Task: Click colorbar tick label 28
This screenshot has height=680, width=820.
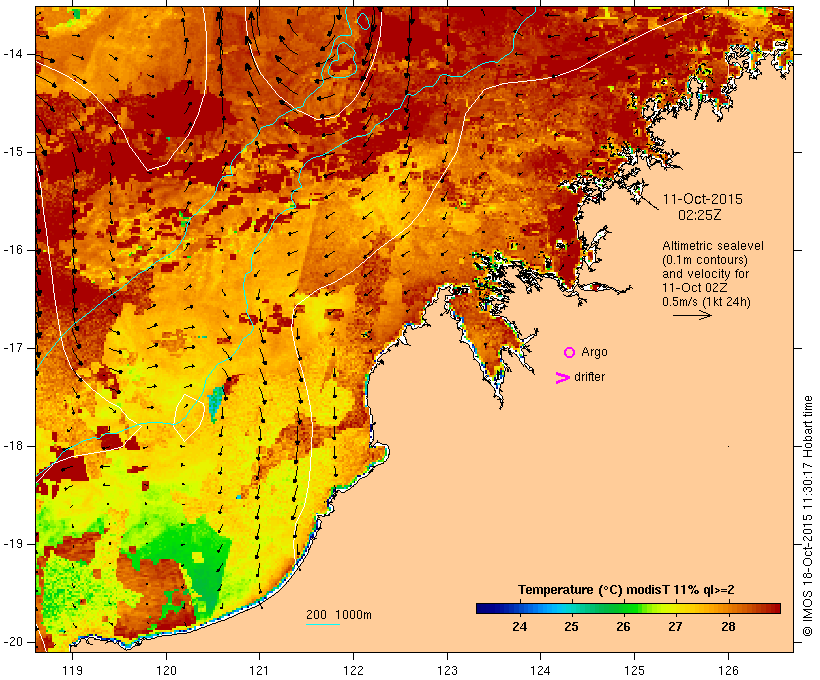Action: (728, 626)
